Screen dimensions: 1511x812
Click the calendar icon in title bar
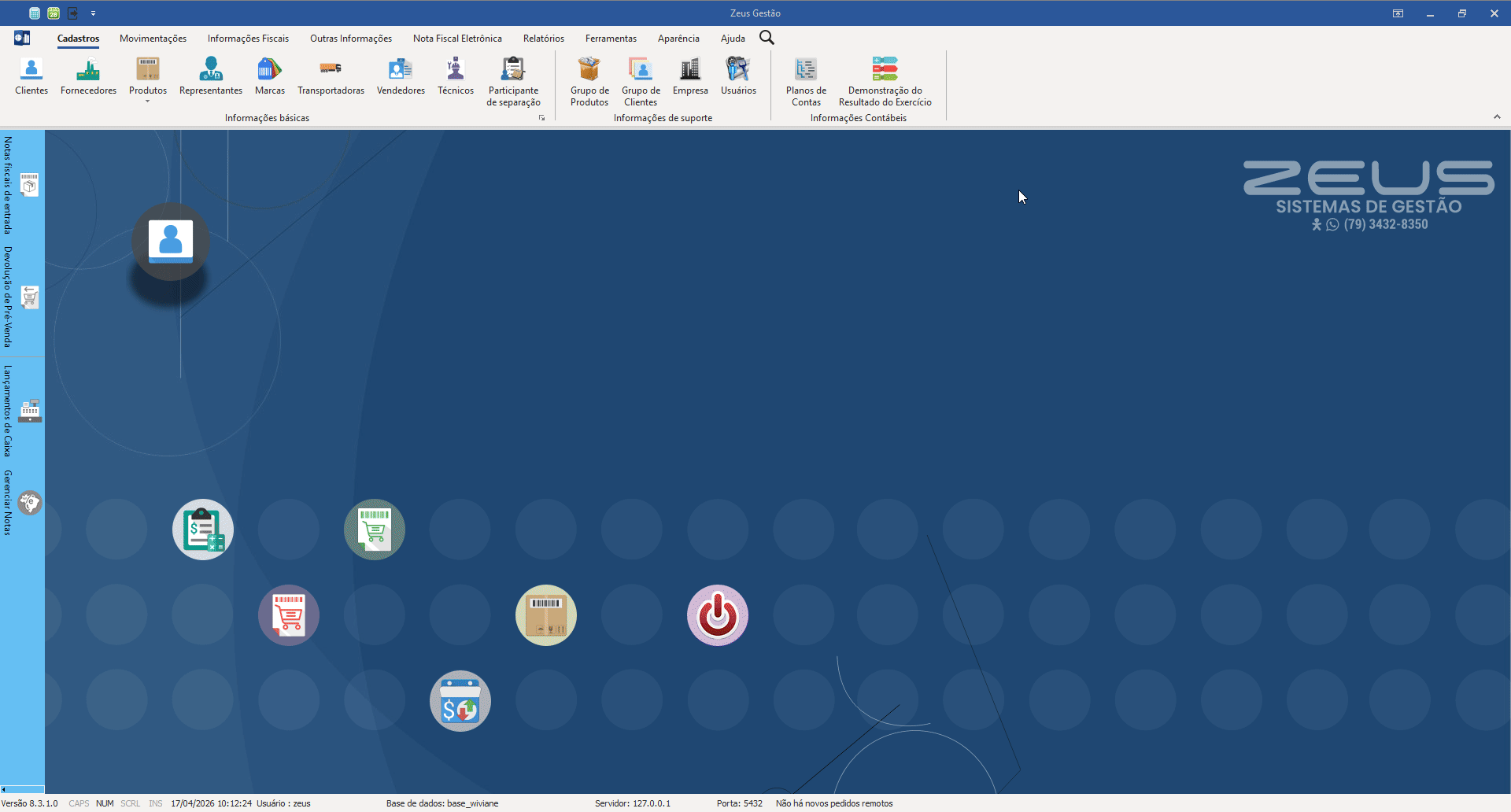(x=54, y=13)
